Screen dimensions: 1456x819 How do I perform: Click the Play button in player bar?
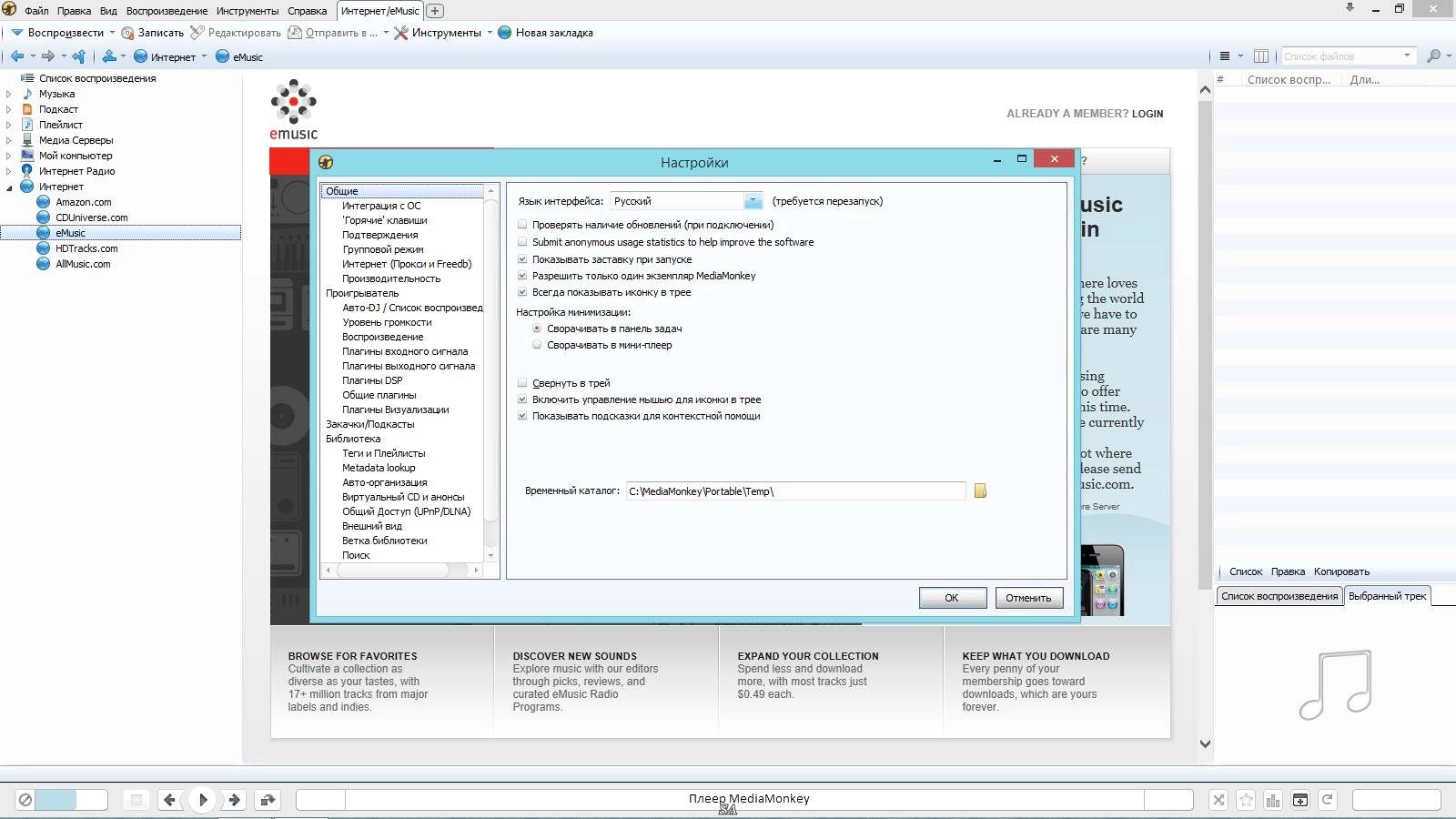(x=203, y=800)
